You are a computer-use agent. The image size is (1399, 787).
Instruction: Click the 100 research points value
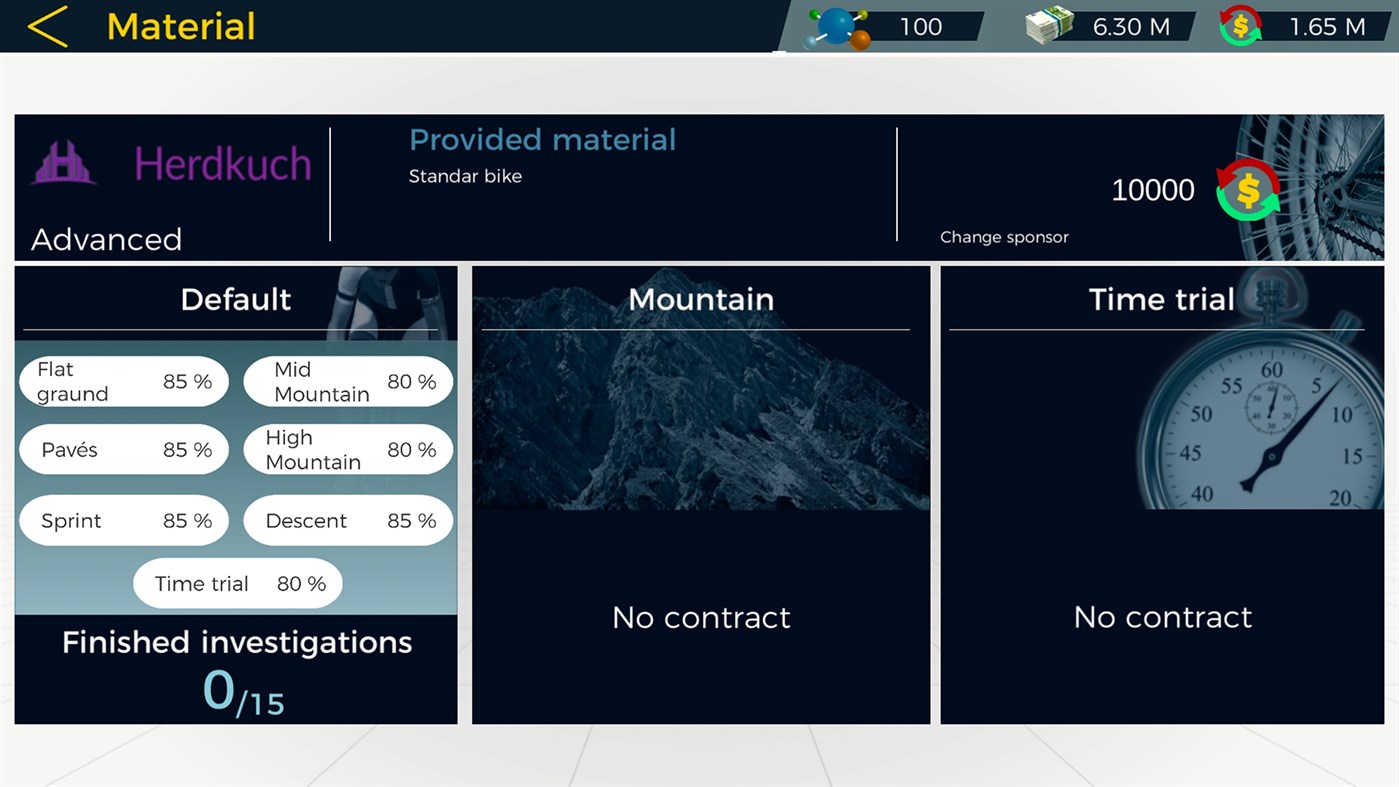coord(920,27)
